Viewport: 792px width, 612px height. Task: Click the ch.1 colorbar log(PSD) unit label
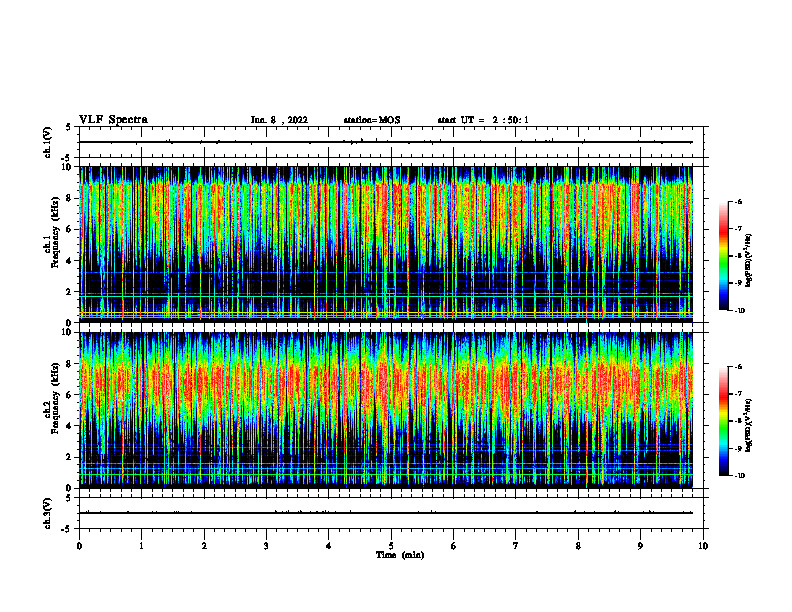(x=749, y=261)
